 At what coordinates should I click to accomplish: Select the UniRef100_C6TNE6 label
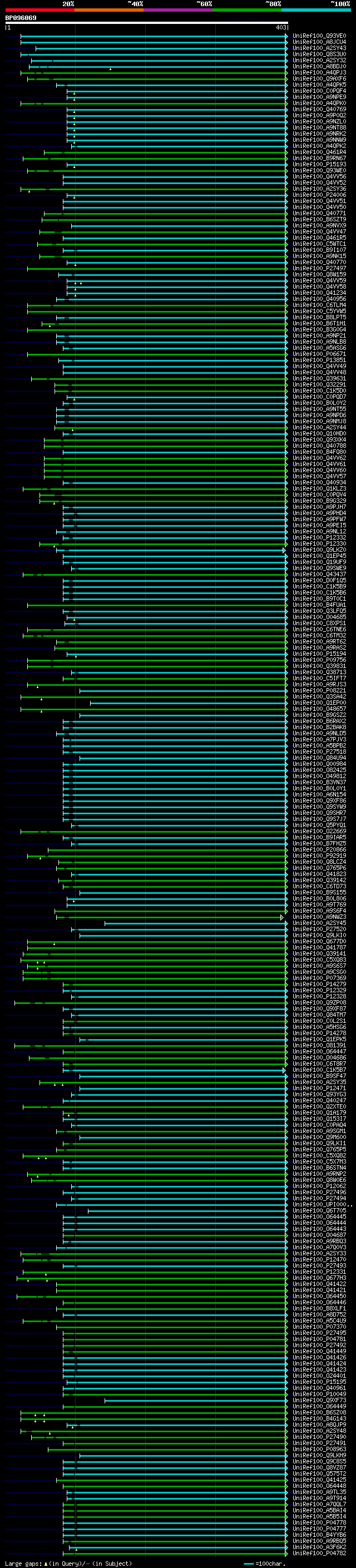pyautogui.click(x=319, y=630)
